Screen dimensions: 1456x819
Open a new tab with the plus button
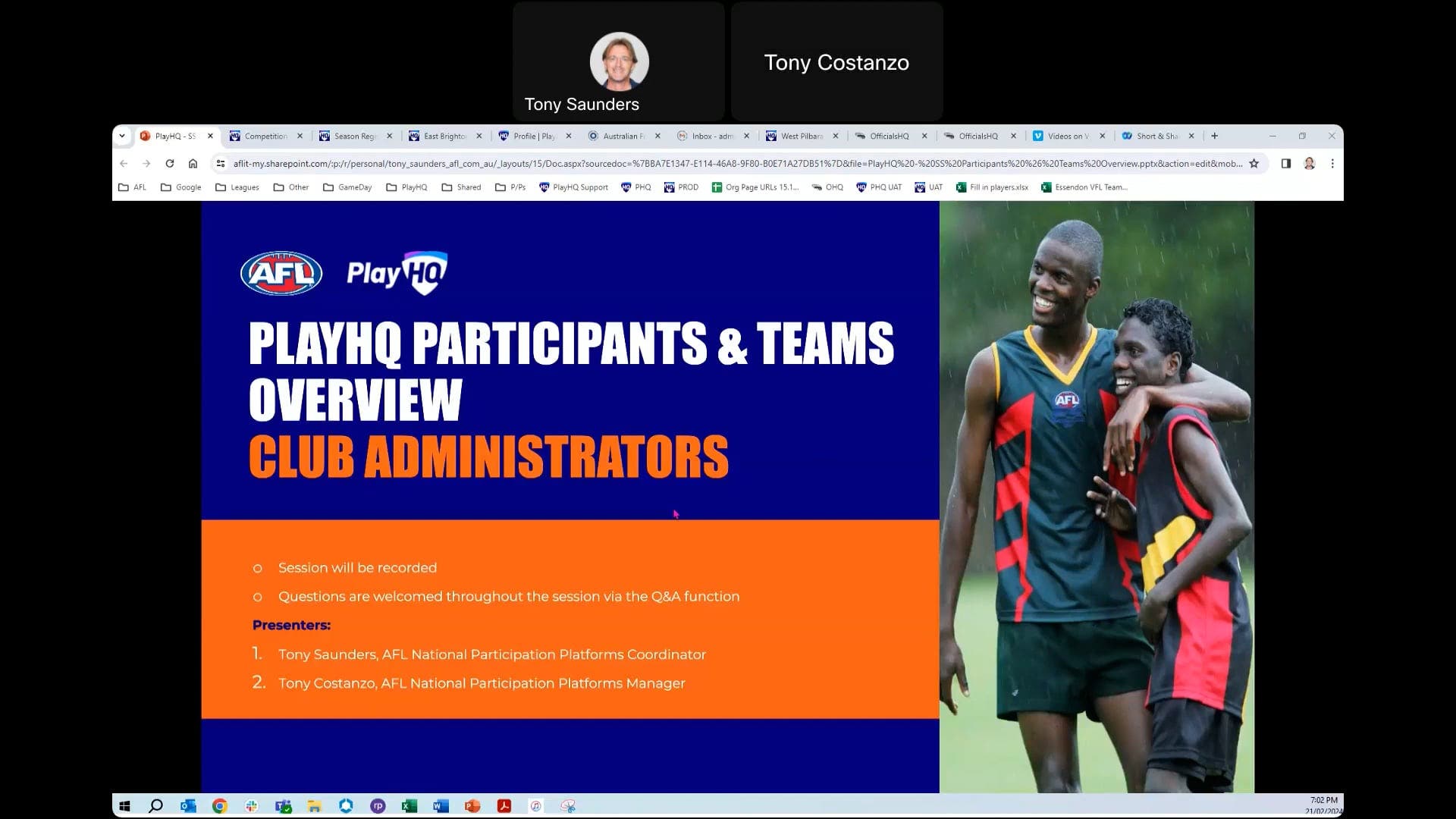coord(1214,136)
